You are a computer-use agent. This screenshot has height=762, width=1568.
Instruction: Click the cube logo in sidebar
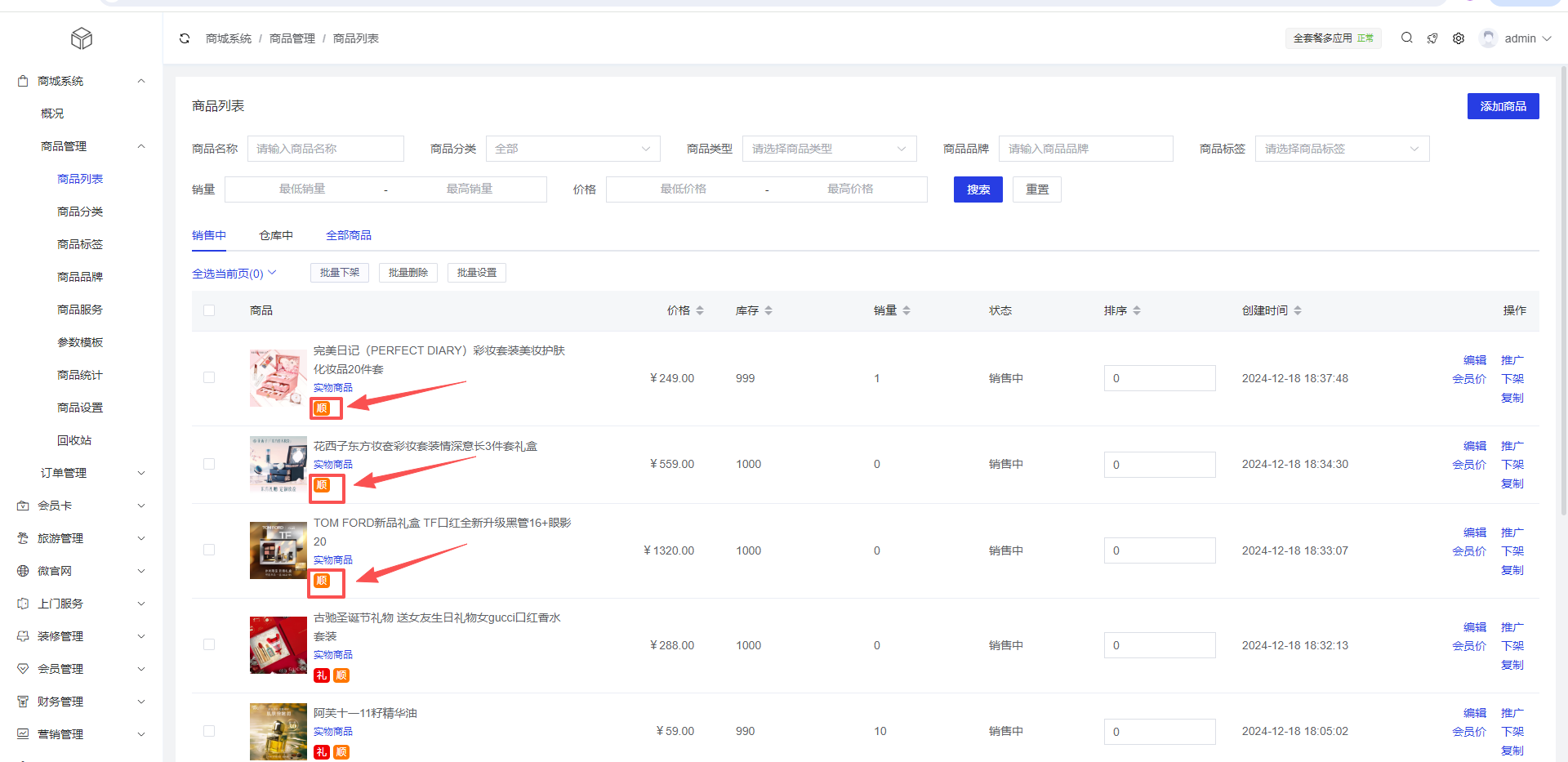(x=82, y=38)
